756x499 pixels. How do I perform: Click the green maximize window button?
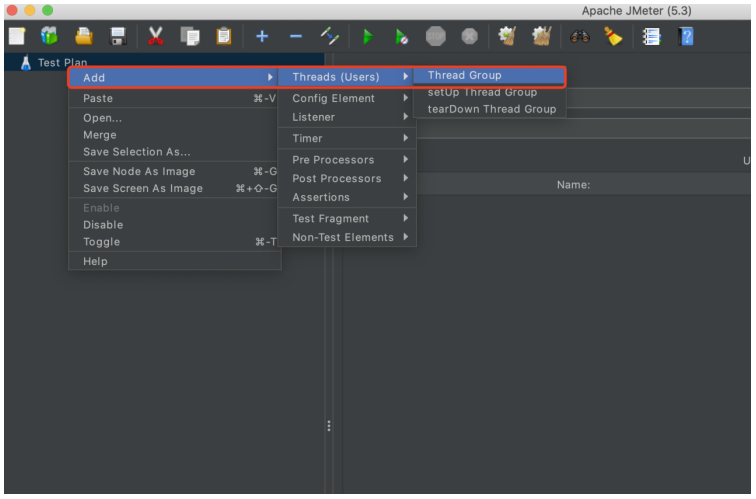[x=47, y=10]
